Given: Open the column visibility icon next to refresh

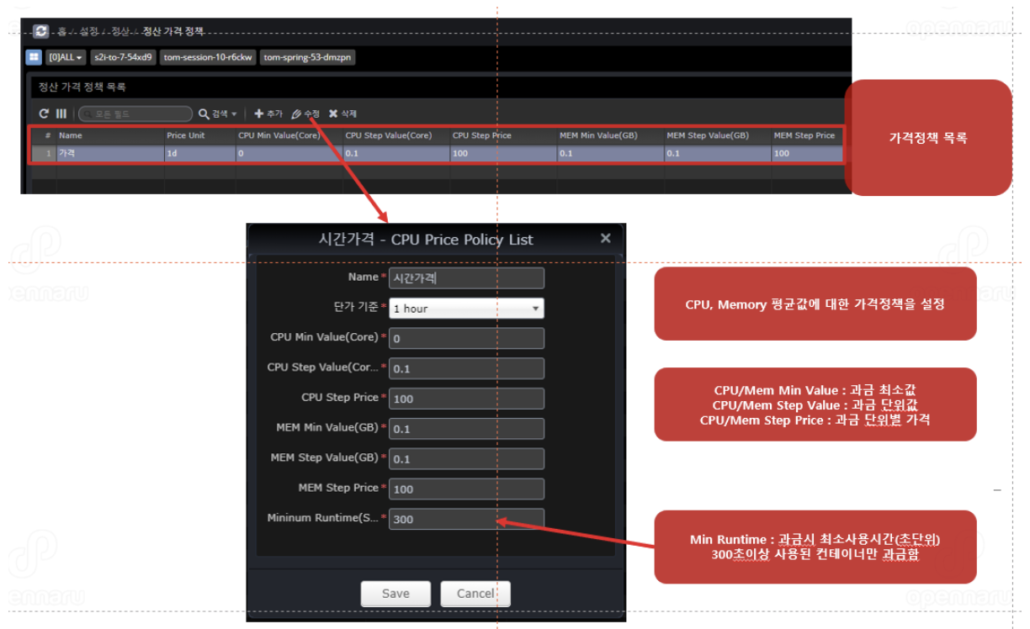Looking at the screenshot, I should pos(60,113).
